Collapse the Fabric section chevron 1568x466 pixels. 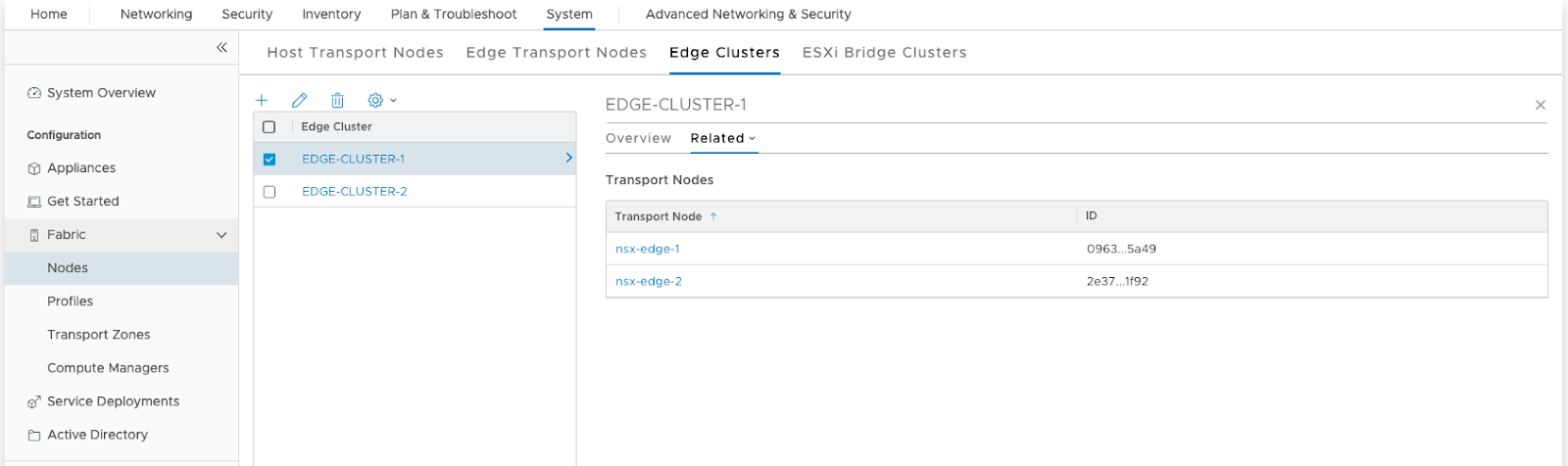[221, 235]
